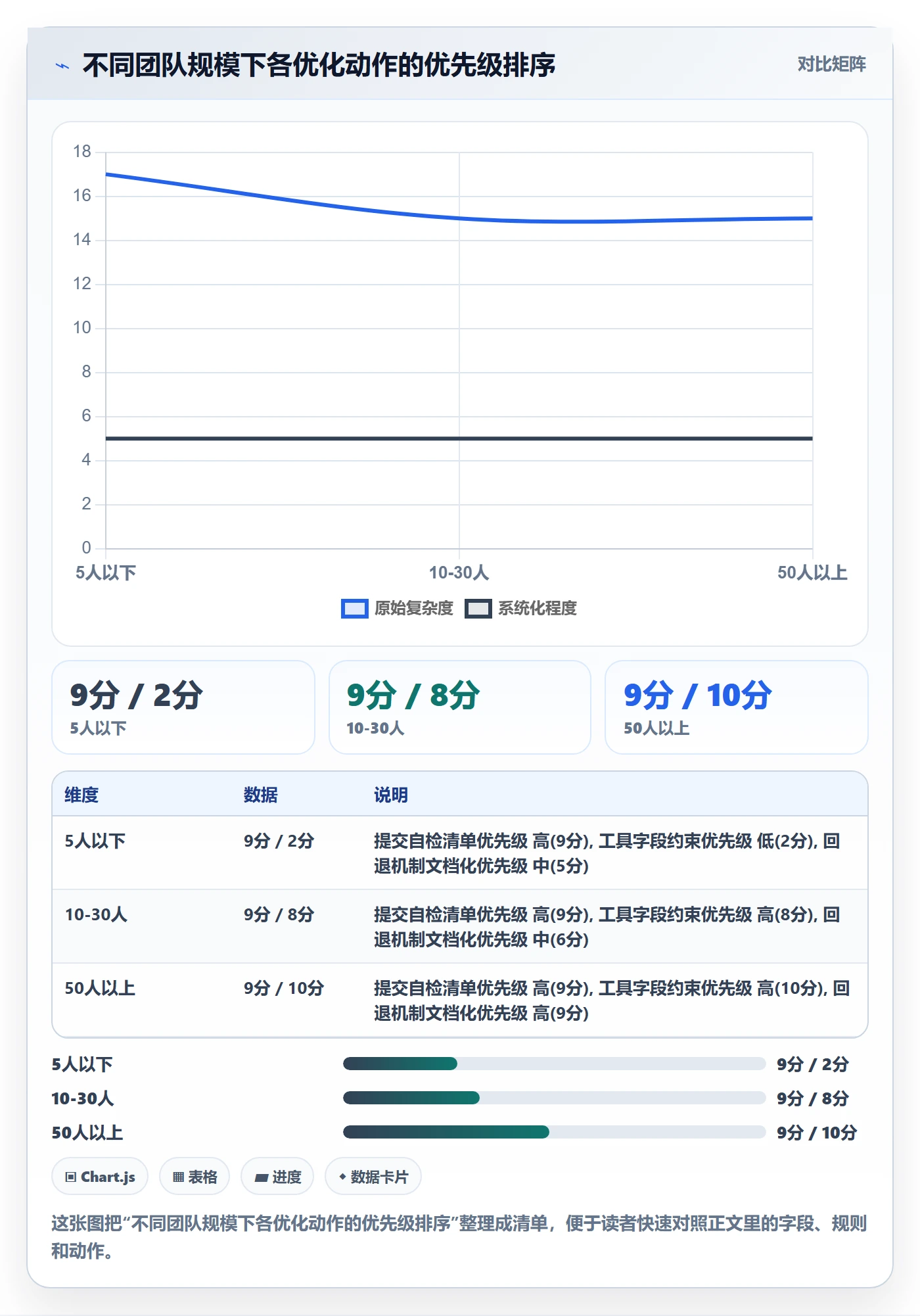Click the 数据 column header
This screenshot has height=1316, width=920.
pos(261,795)
